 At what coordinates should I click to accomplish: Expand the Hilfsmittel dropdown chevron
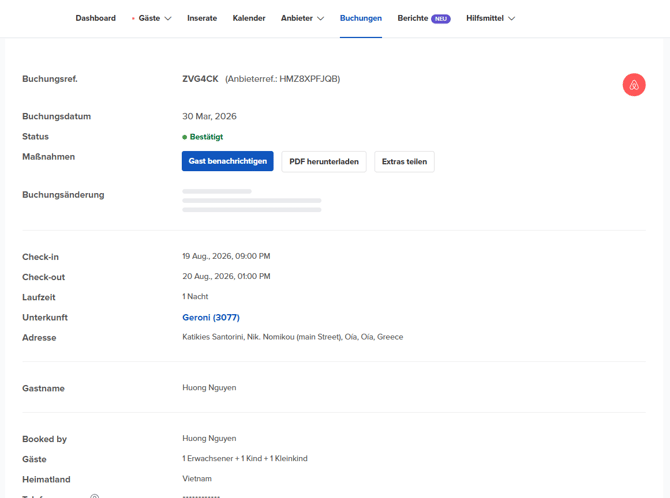[x=511, y=18]
